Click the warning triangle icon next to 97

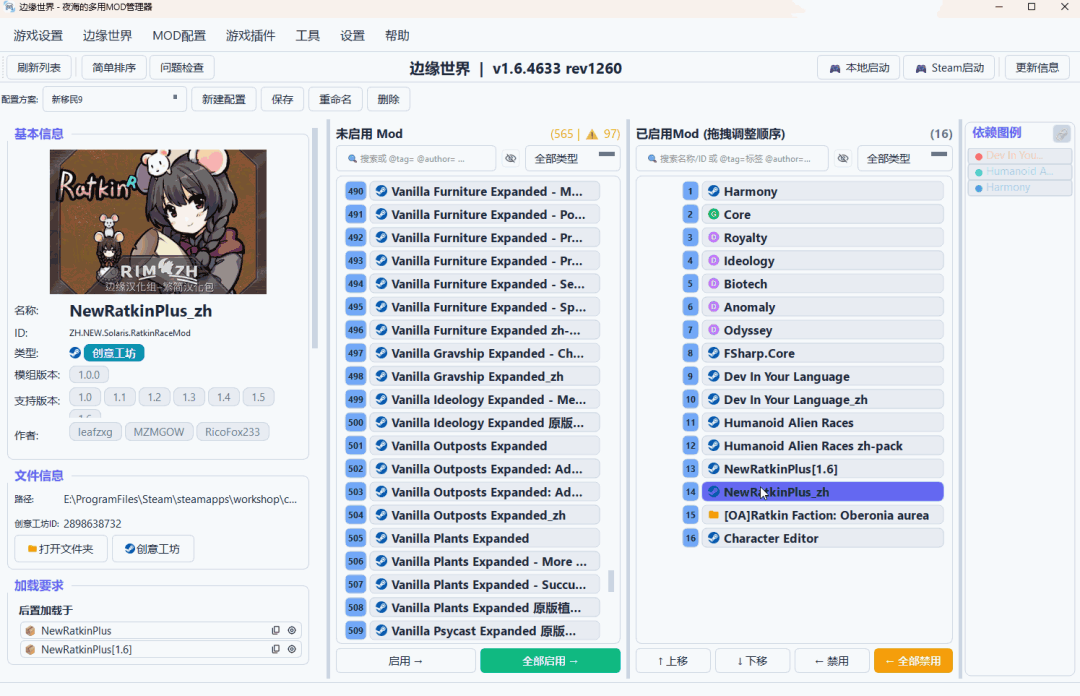point(592,134)
